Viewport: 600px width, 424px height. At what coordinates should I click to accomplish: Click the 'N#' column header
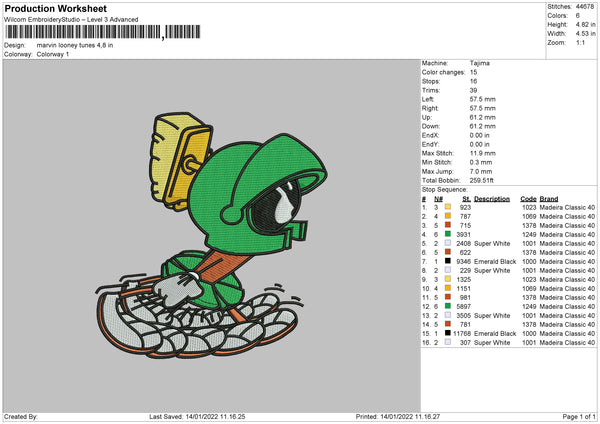pyautogui.click(x=438, y=199)
